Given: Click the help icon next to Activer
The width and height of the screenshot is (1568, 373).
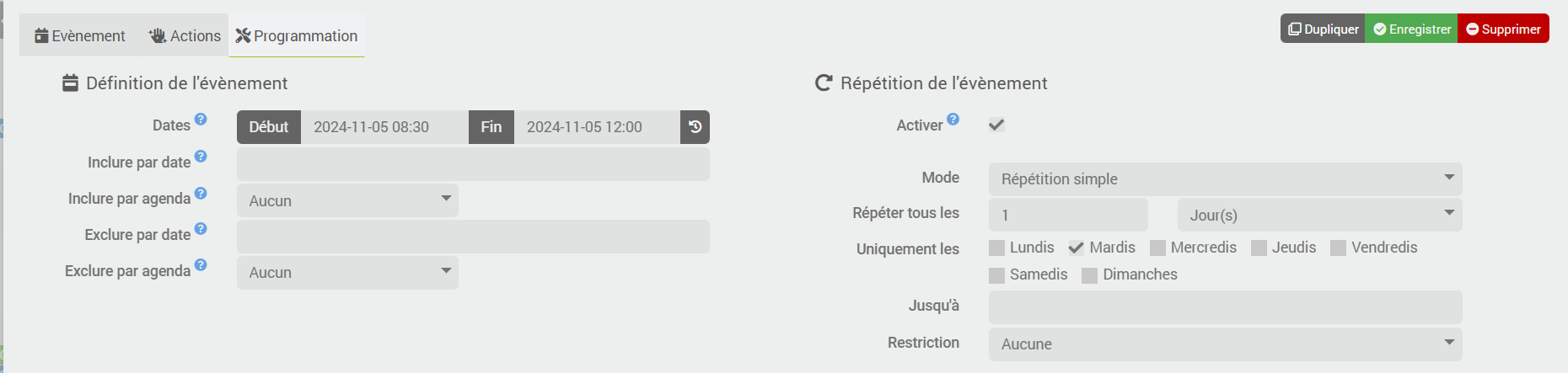Looking at the screenshot, I should click(x=953, y=120).
